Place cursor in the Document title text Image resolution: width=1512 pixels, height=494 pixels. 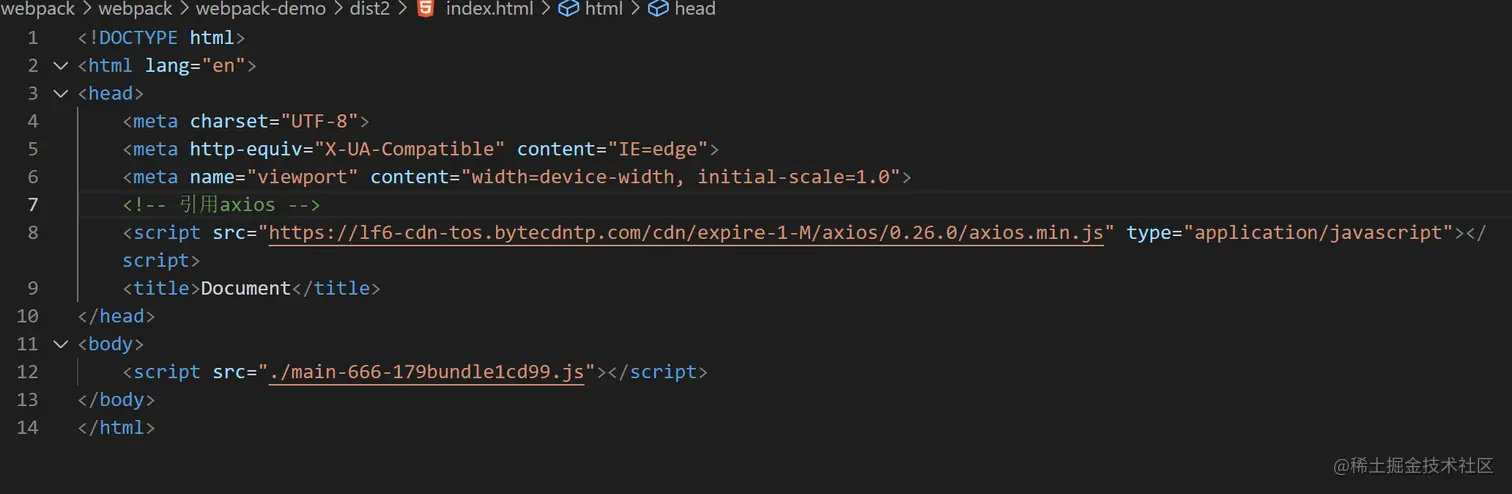click(x=245, y=288)
